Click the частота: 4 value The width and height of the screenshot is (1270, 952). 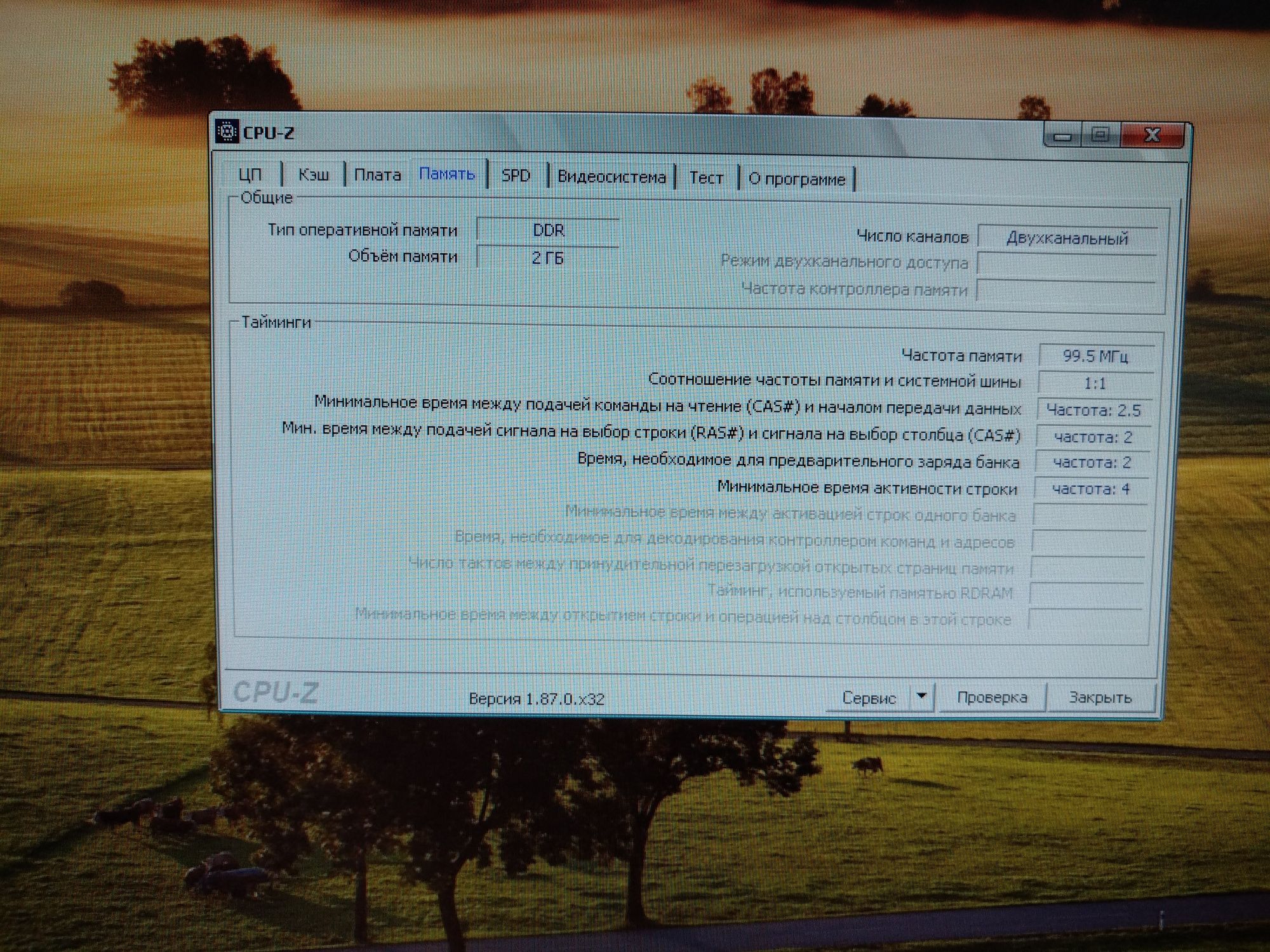[1091, 489]
